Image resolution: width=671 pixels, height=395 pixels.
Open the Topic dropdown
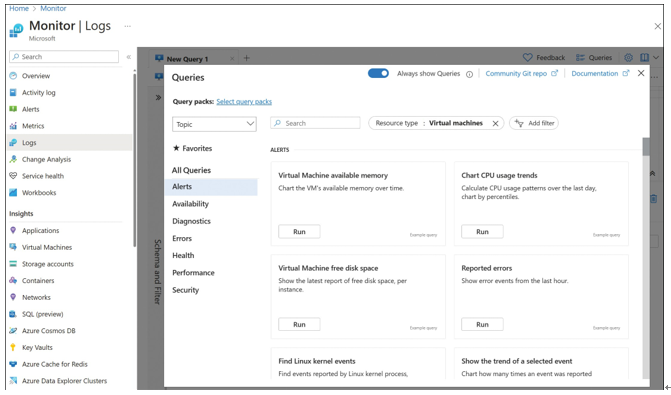coord(214,124)
